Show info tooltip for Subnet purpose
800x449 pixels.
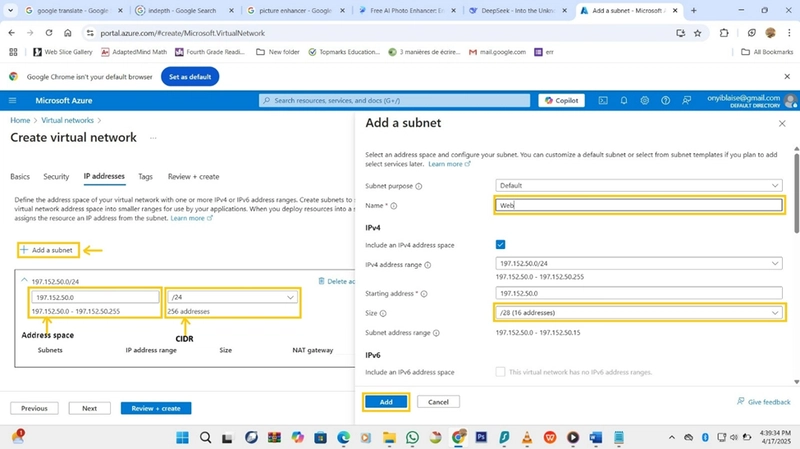[419, 186]
